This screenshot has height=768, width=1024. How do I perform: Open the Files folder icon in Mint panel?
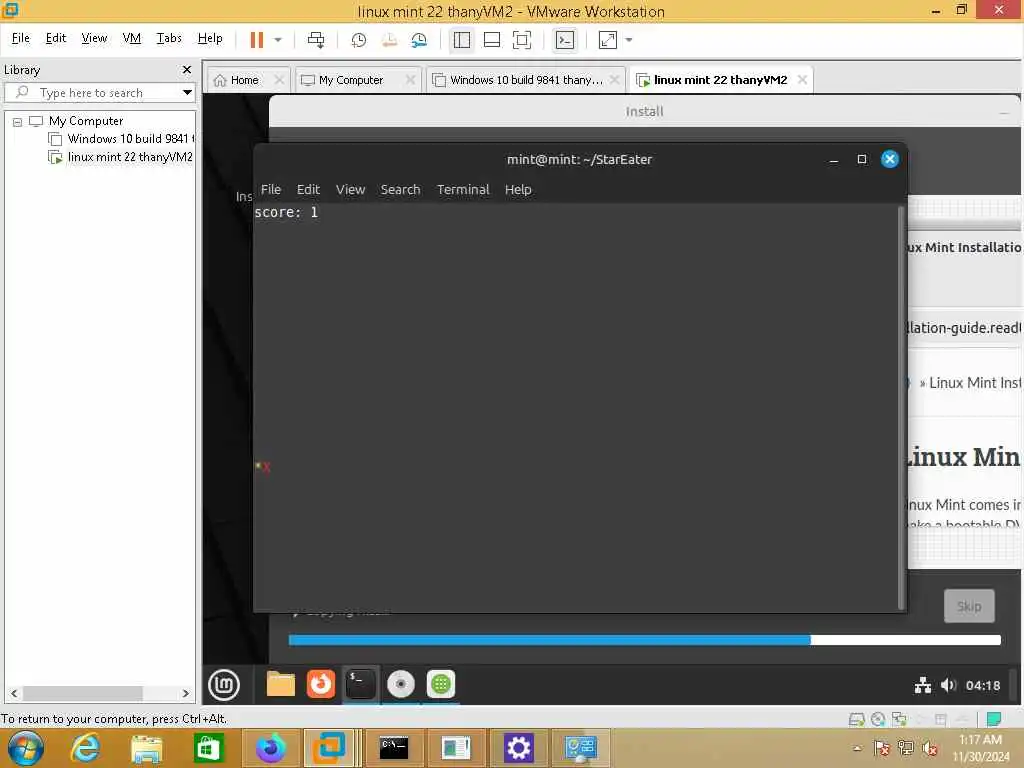tap(281, 684)
